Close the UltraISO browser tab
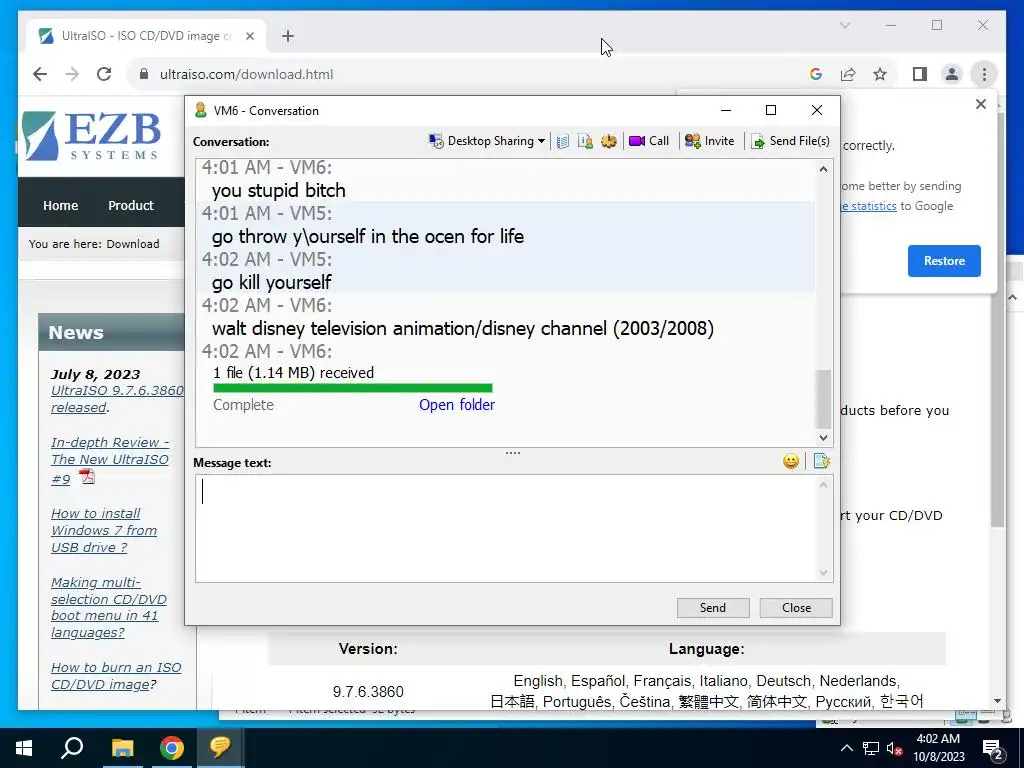Screen dimensions: 1024x768 pyautogui.click(x=249, y=36)
